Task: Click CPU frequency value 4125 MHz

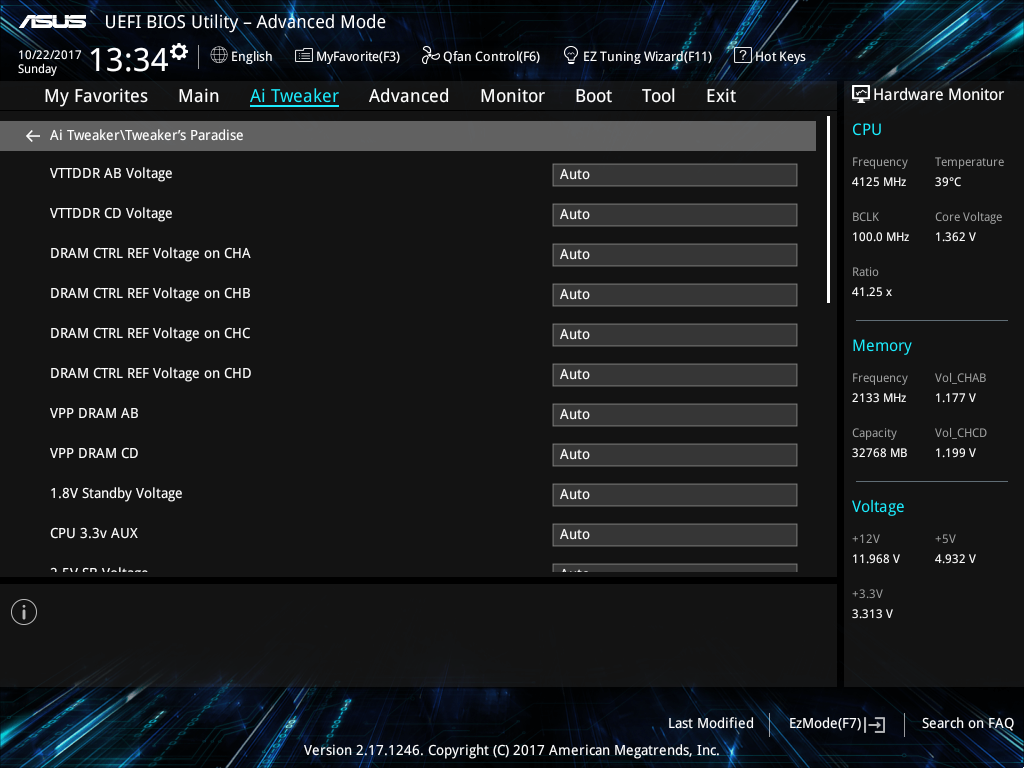Action: tap(879, 182)
